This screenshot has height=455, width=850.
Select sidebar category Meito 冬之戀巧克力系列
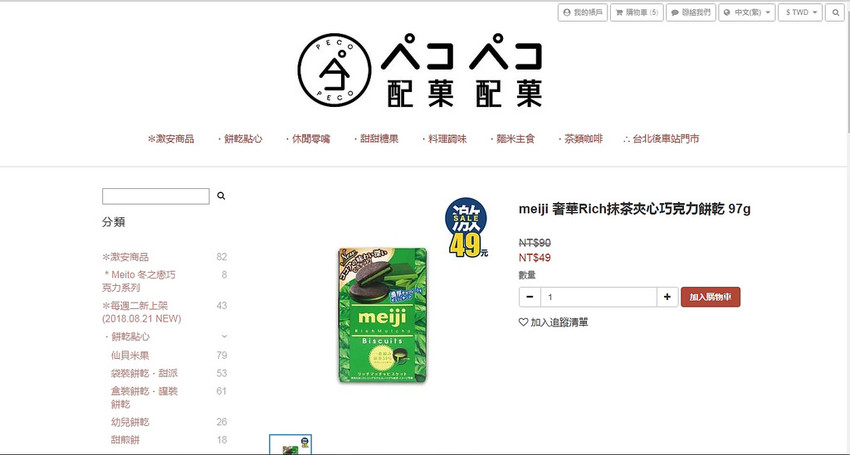[x=139, y=281]
